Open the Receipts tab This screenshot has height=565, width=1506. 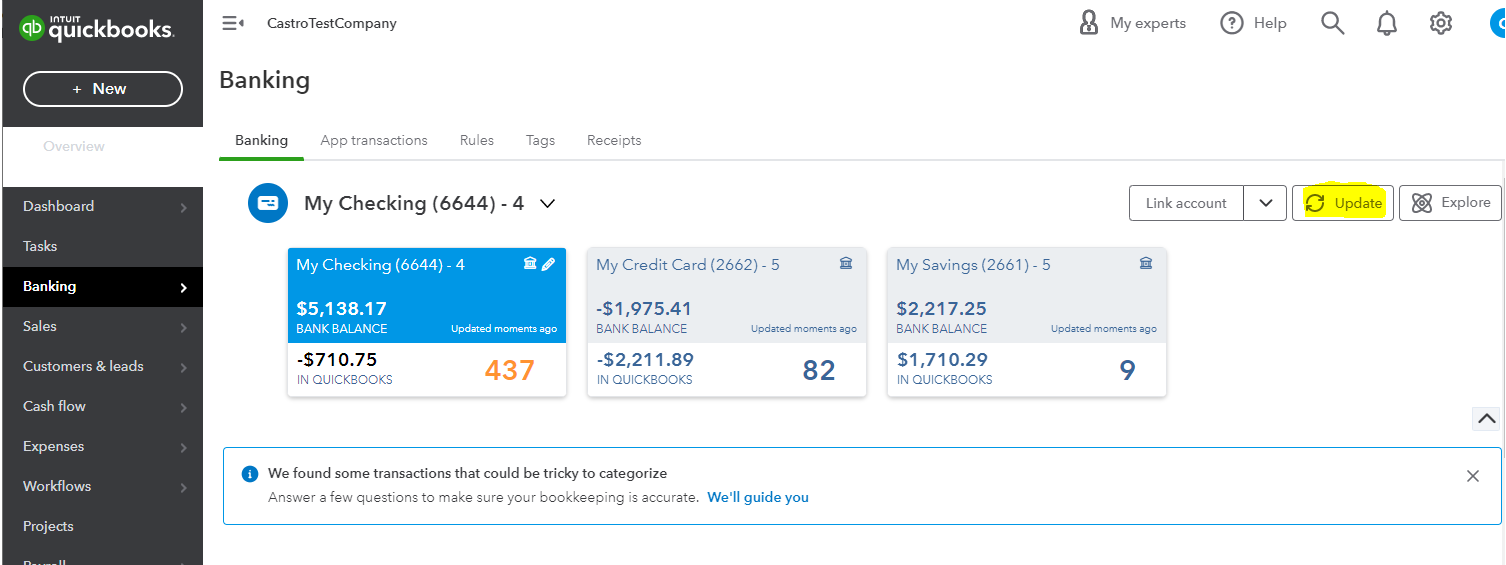(614, 140)
